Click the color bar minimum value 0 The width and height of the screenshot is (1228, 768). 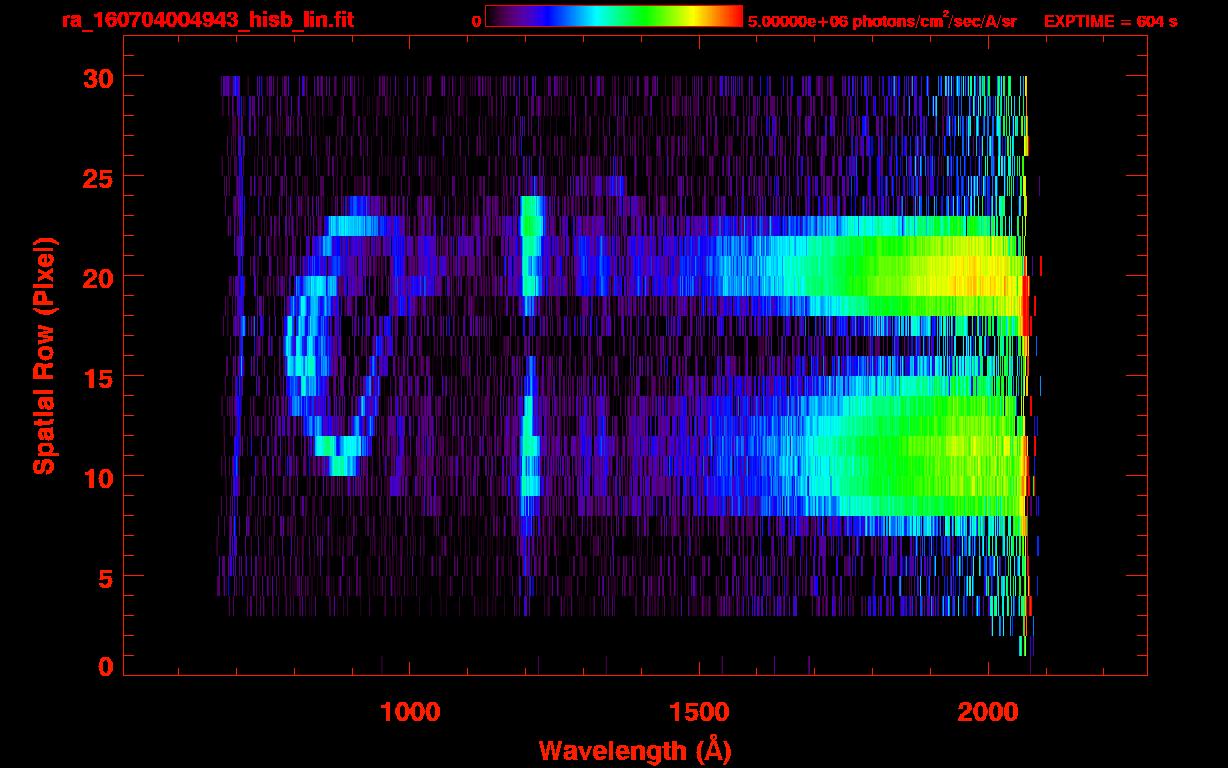tap(476, 21)
